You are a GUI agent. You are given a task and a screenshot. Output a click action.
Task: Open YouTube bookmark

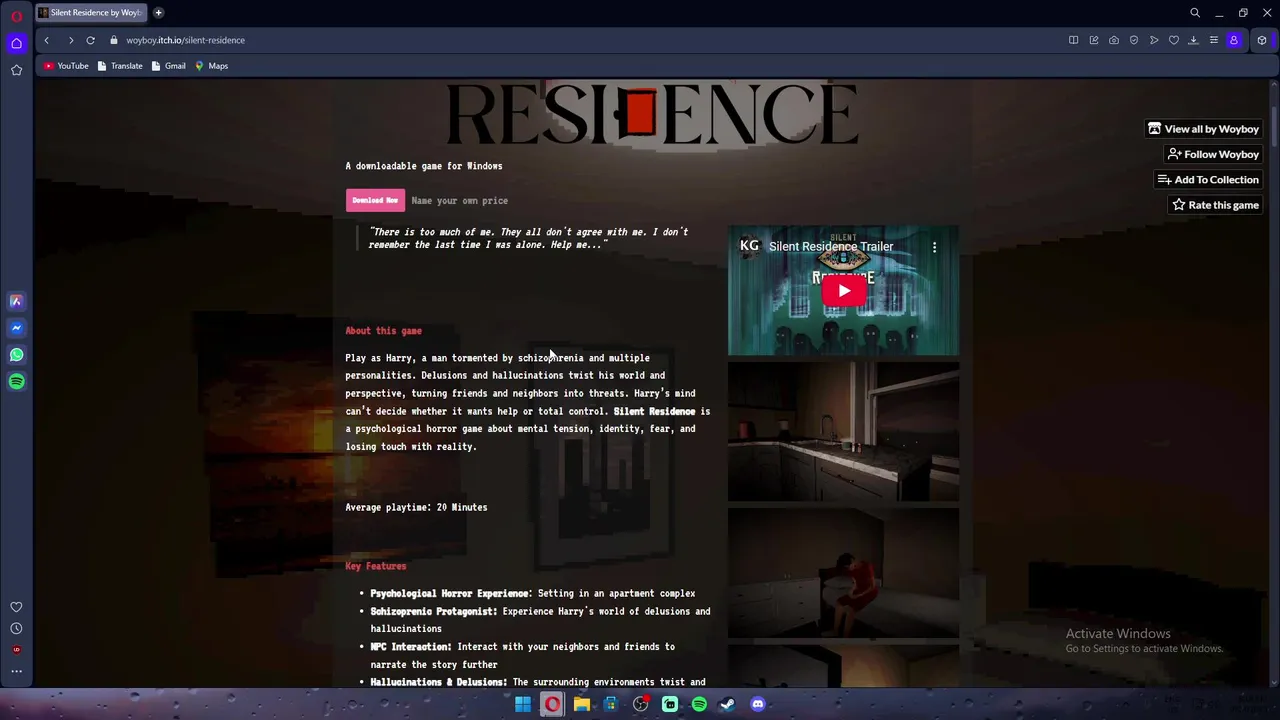coord(66,66)
